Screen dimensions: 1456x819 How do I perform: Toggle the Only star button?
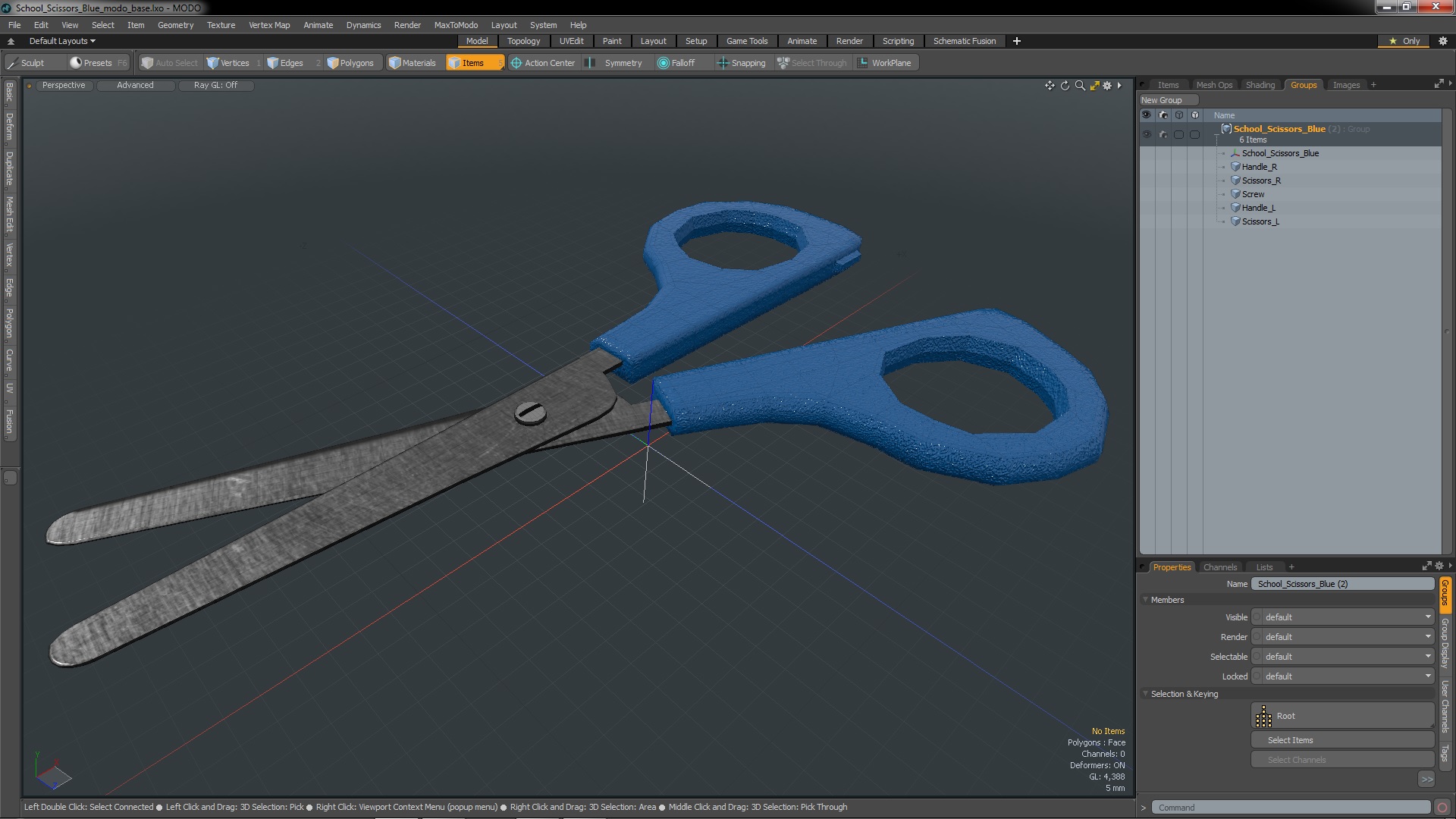click(x=1403, y=41)
